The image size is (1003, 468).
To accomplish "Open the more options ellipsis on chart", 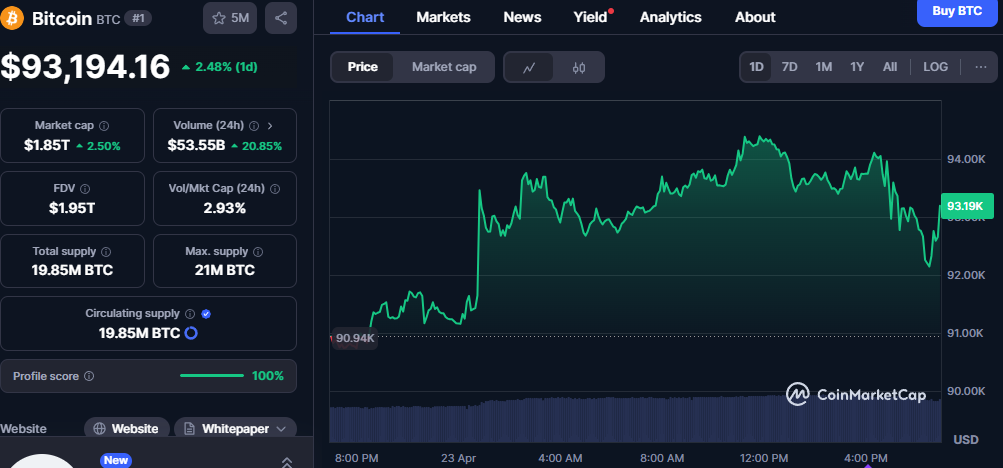I will pyautogui.click(x=981, y=66).
